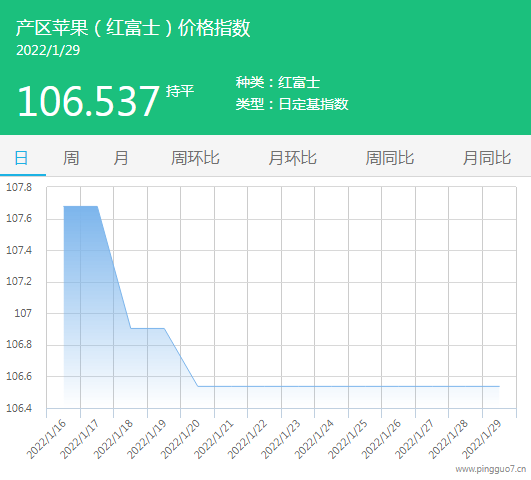
Task: Open the 月 monthly tab
Action: (121, 158)
